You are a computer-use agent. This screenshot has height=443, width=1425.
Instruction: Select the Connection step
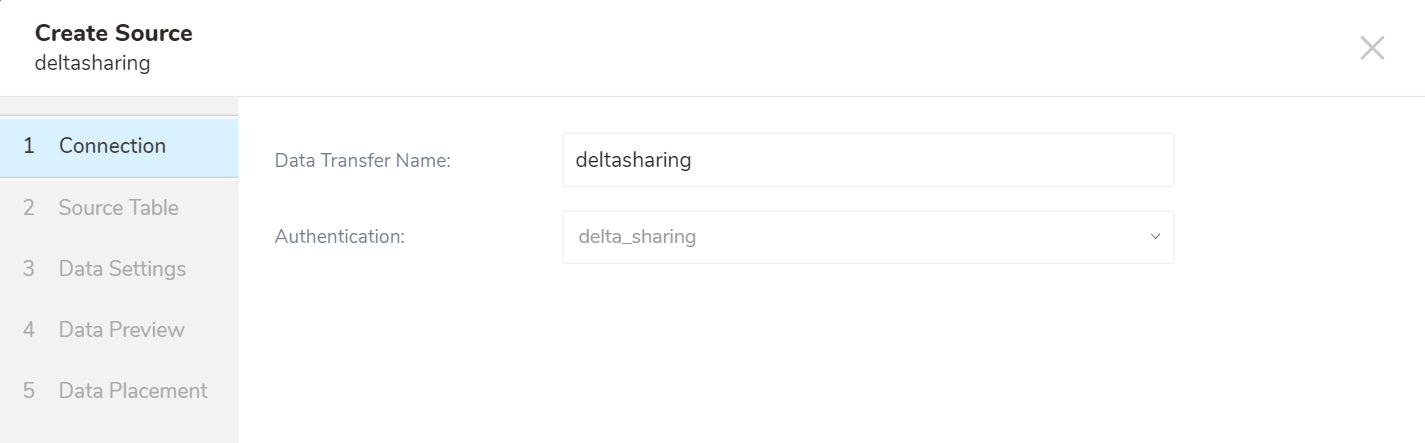coord(112,146)
